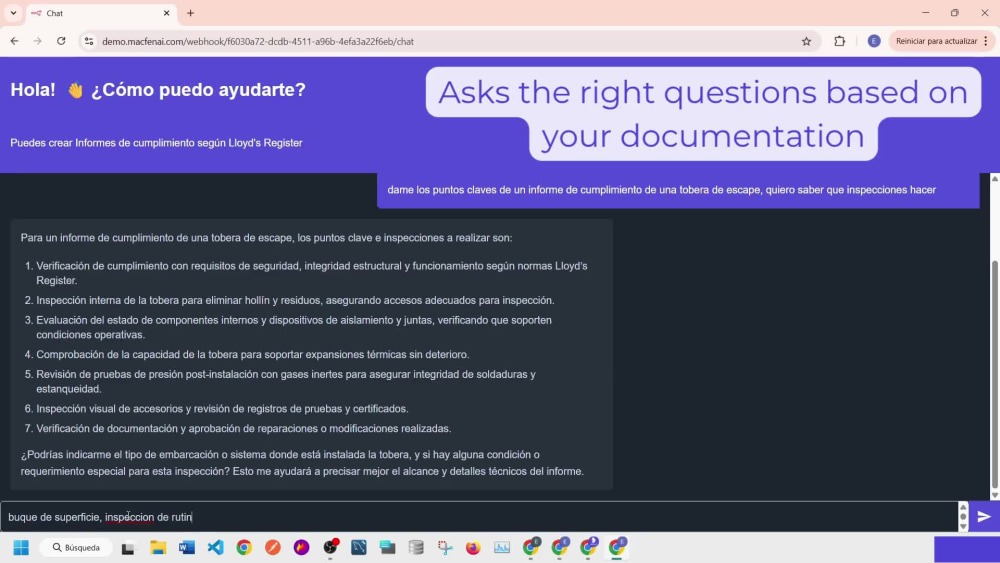Select the Chat browser tab
The height and width of the screenshot is (563, 1000).
click(102, 13)
